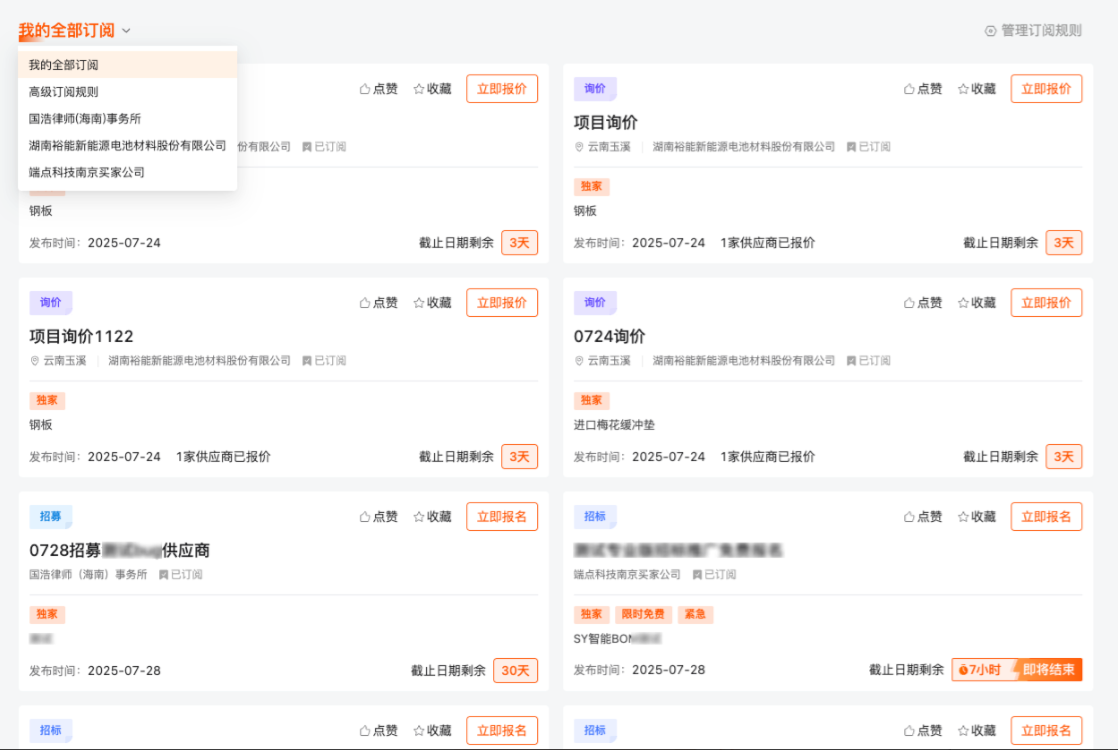Favorite the 0724询价 listing via its star

click(961, 302)
